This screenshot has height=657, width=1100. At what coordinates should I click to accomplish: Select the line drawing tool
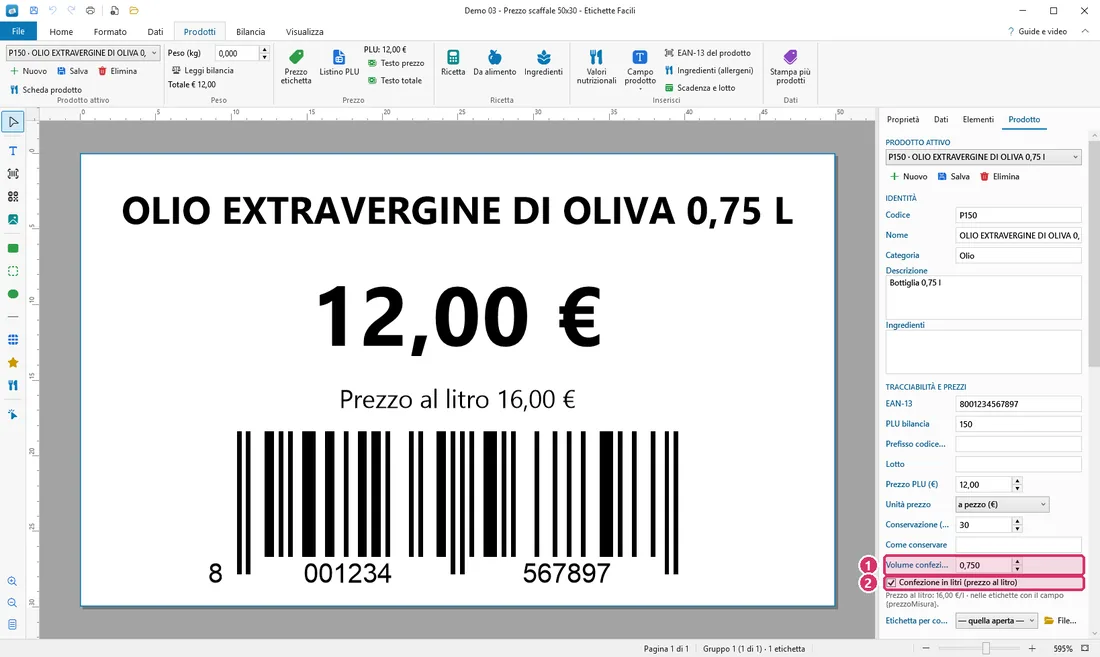point(13,317)
